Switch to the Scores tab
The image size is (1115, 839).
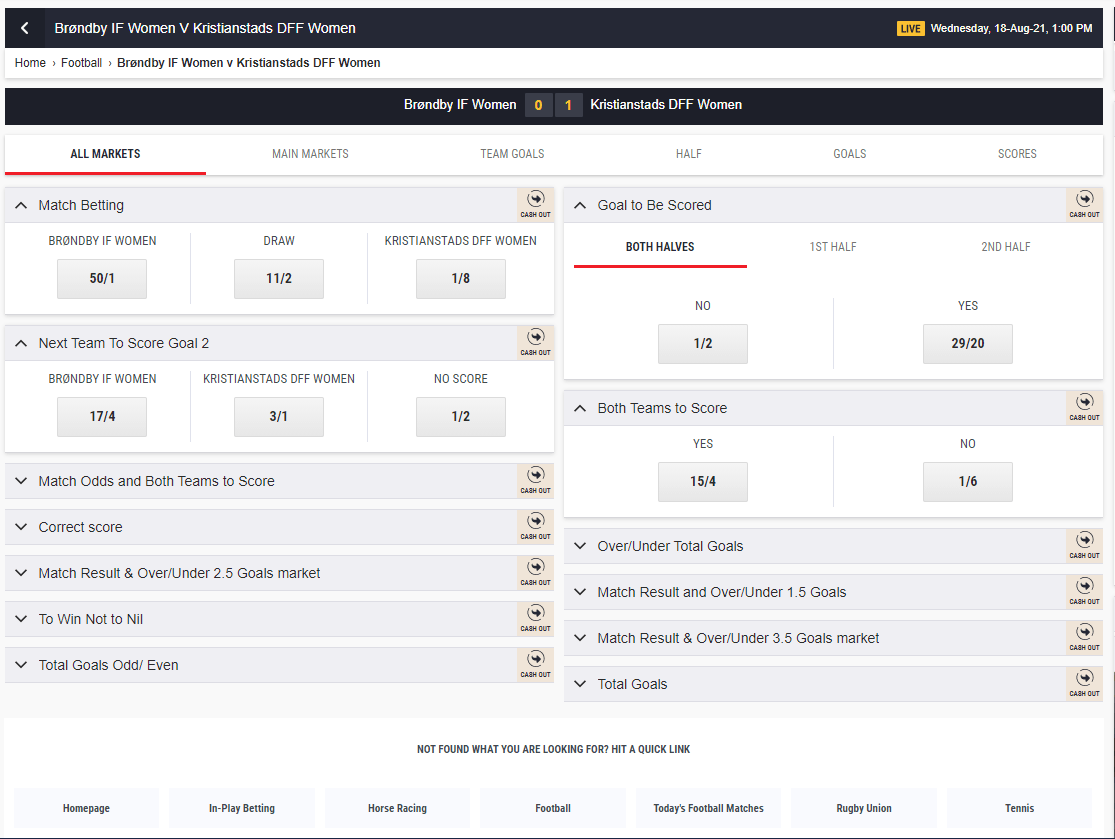(1017, 154)
